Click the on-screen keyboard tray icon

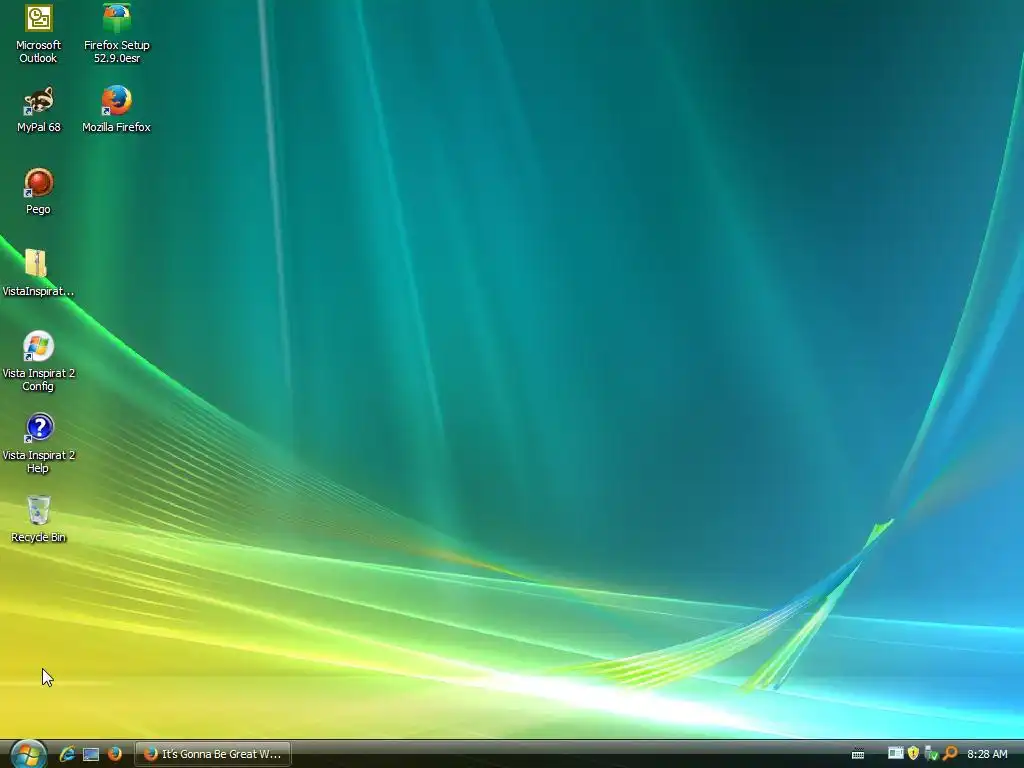click(858, 754)
